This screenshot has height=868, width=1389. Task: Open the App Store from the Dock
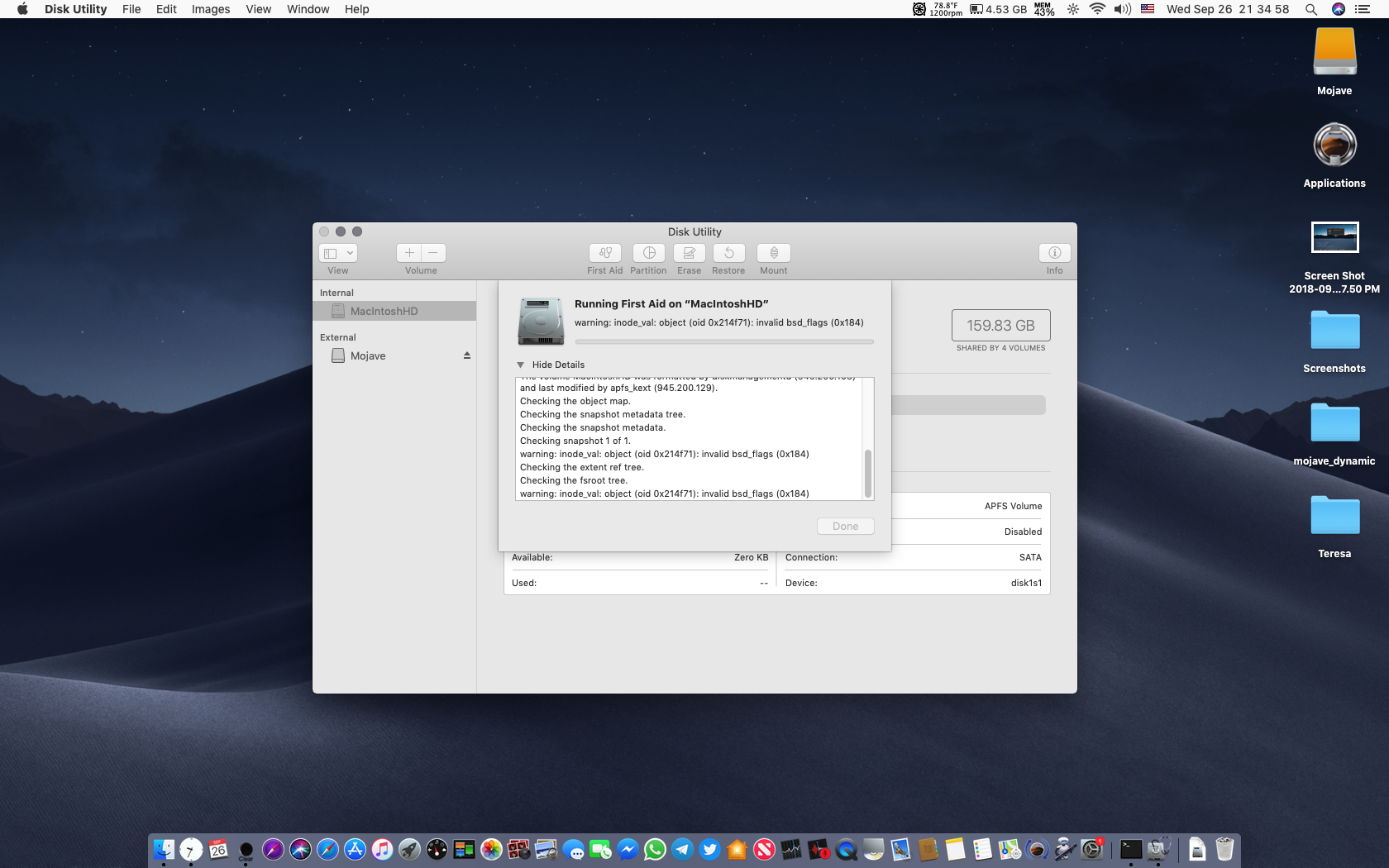pos(355,849)
